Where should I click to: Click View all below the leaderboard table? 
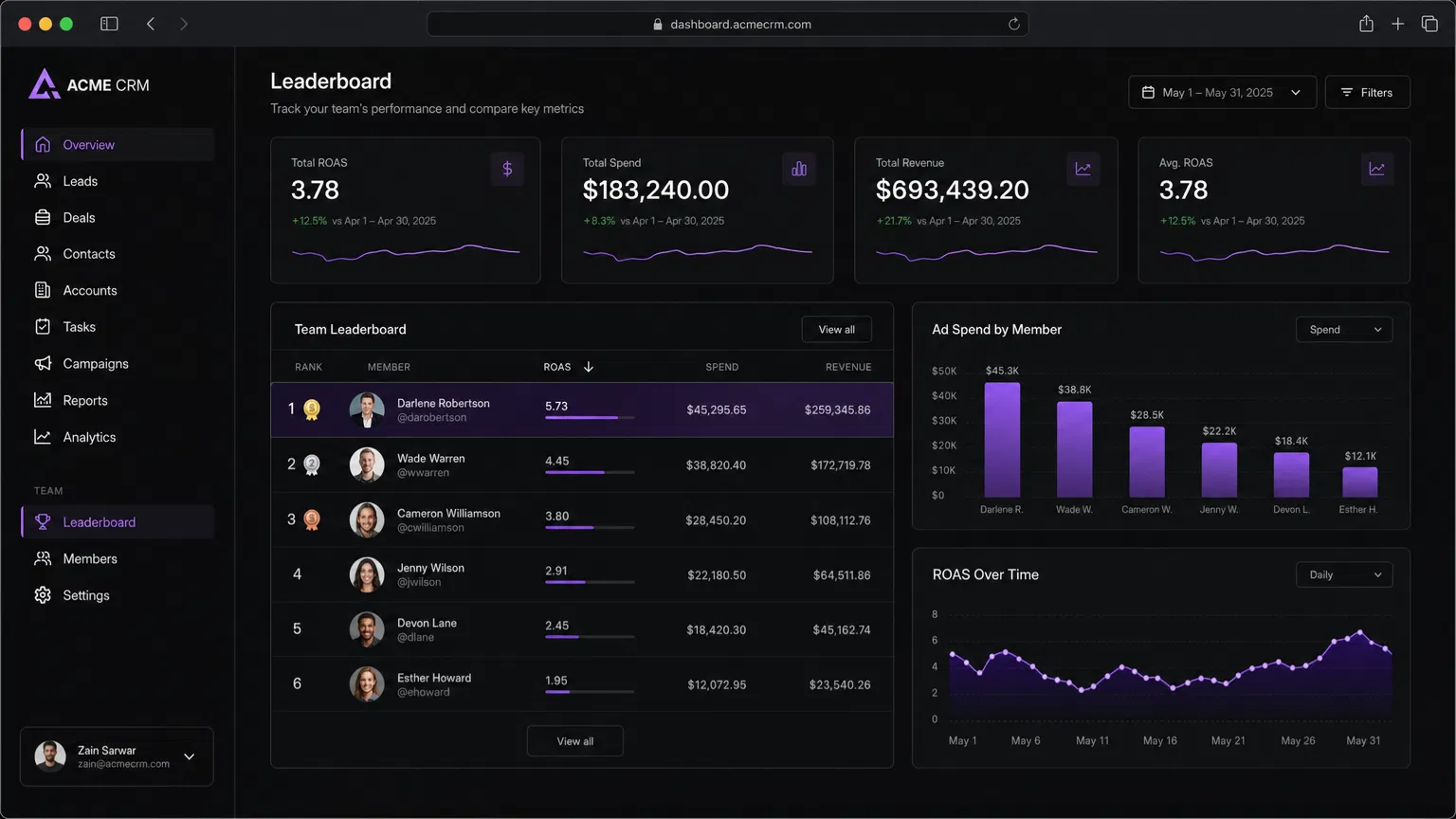(574, 740)
